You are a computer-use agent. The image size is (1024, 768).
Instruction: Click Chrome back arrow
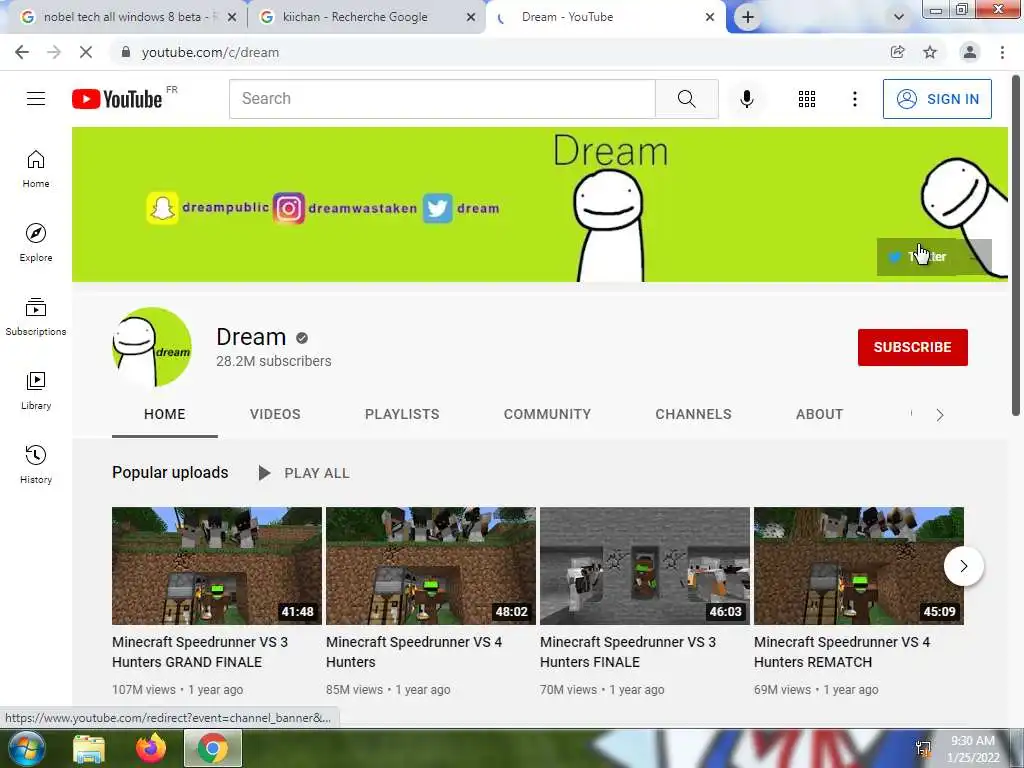(22, 52)
